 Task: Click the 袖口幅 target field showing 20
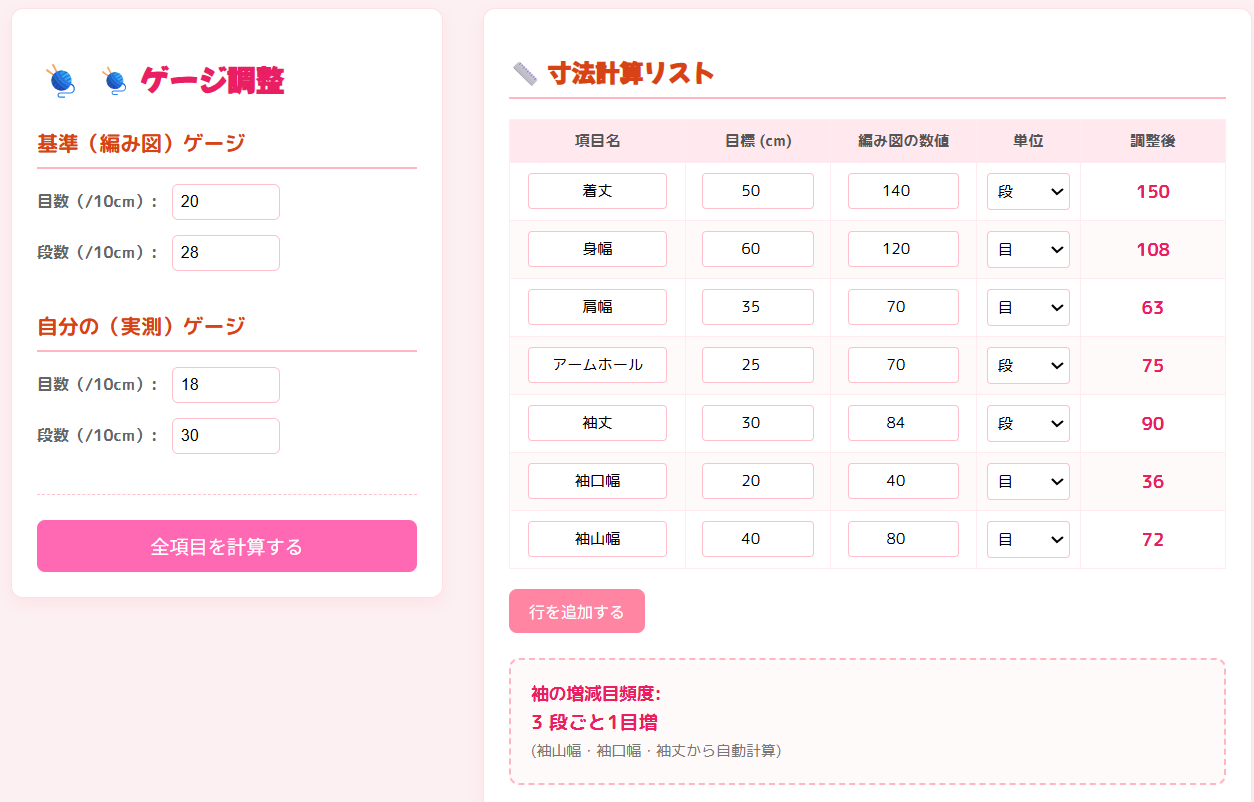[x=757, y=481]
